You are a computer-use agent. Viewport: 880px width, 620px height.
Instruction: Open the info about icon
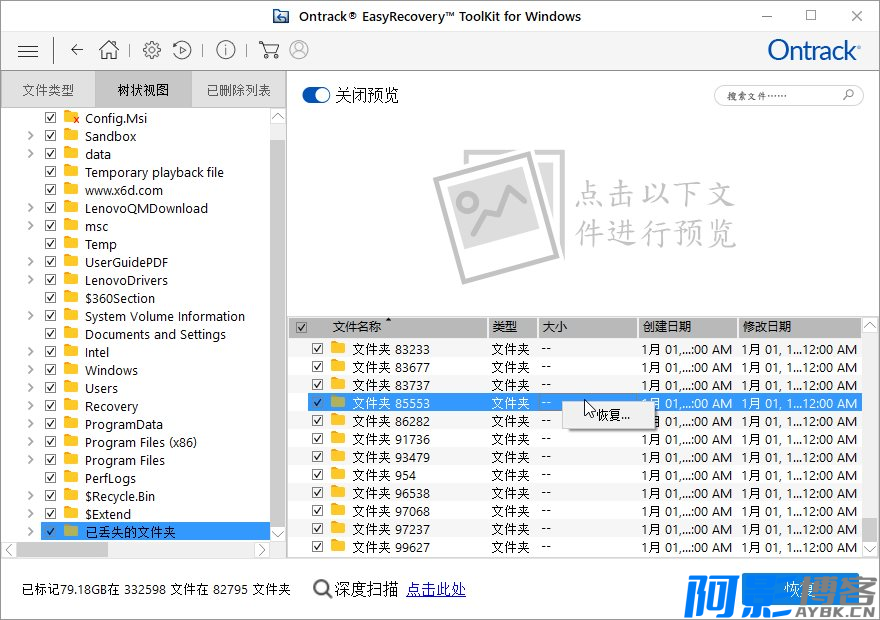(226, 50)
